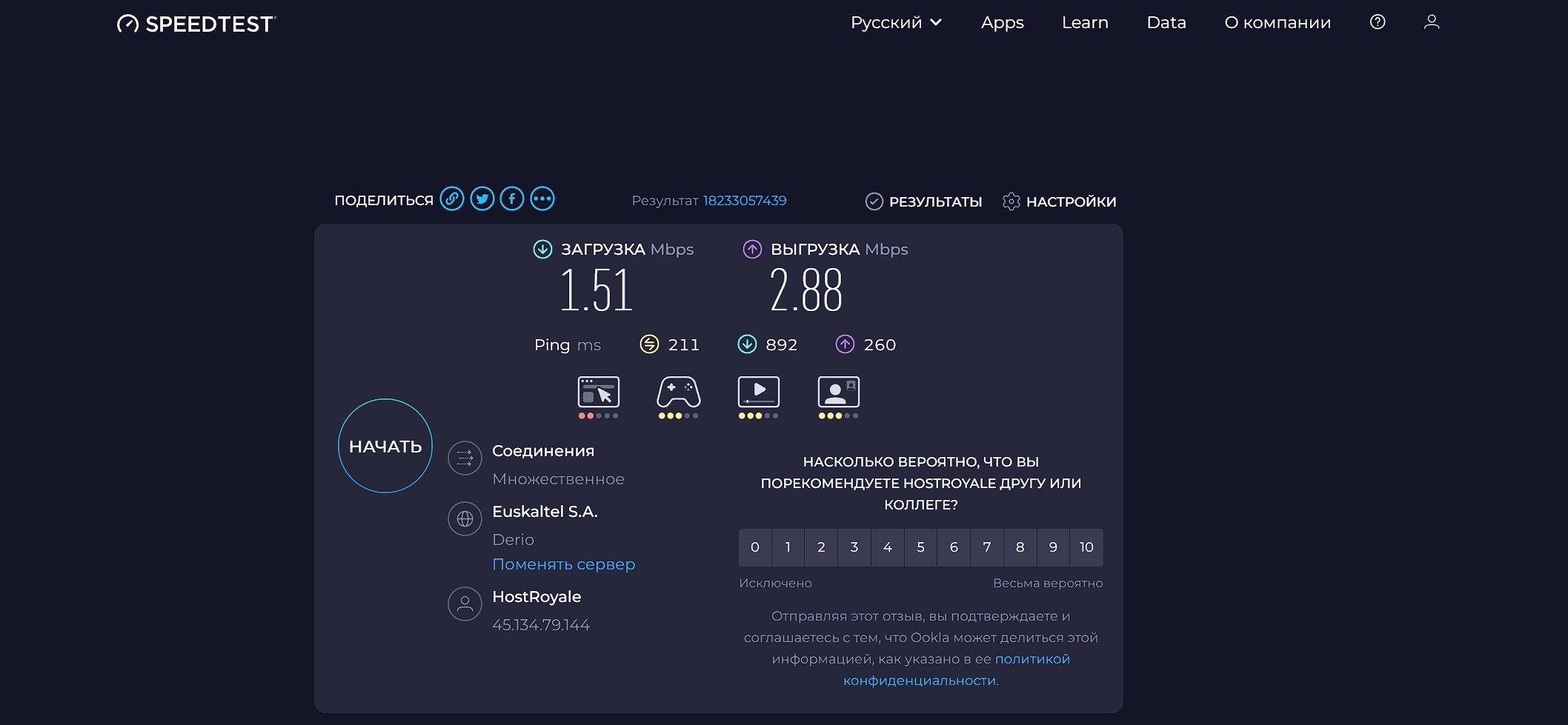Open more sharing options

[542, 198]
